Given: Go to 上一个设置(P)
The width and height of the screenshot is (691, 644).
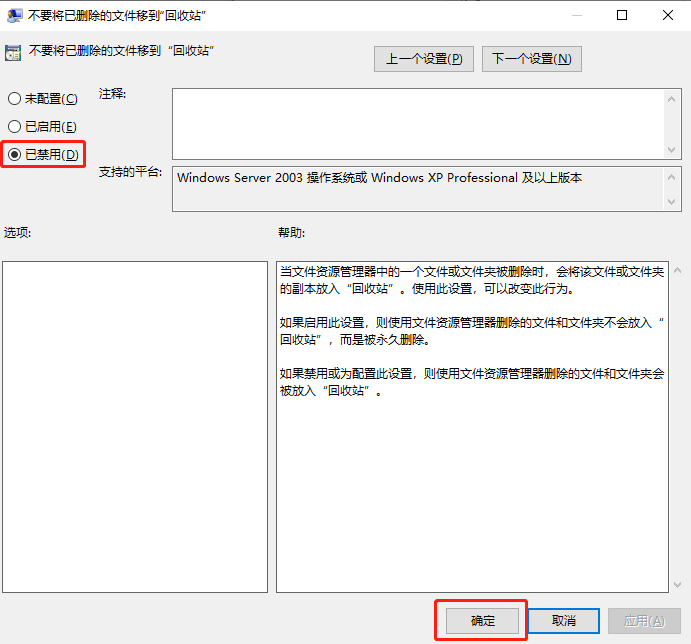Looking at the screenshot, I should [424, 59].
